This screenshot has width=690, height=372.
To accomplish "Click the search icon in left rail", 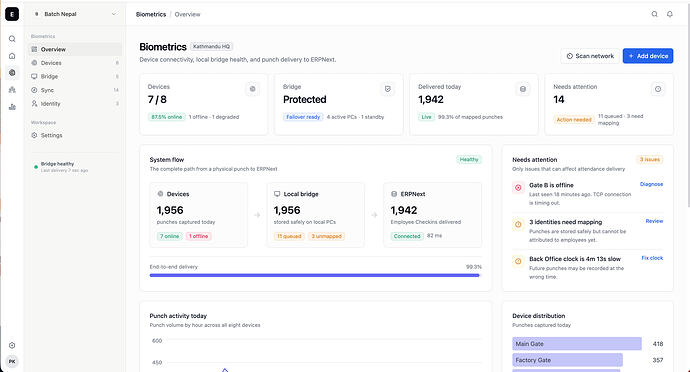I will [x=12, y=39].
